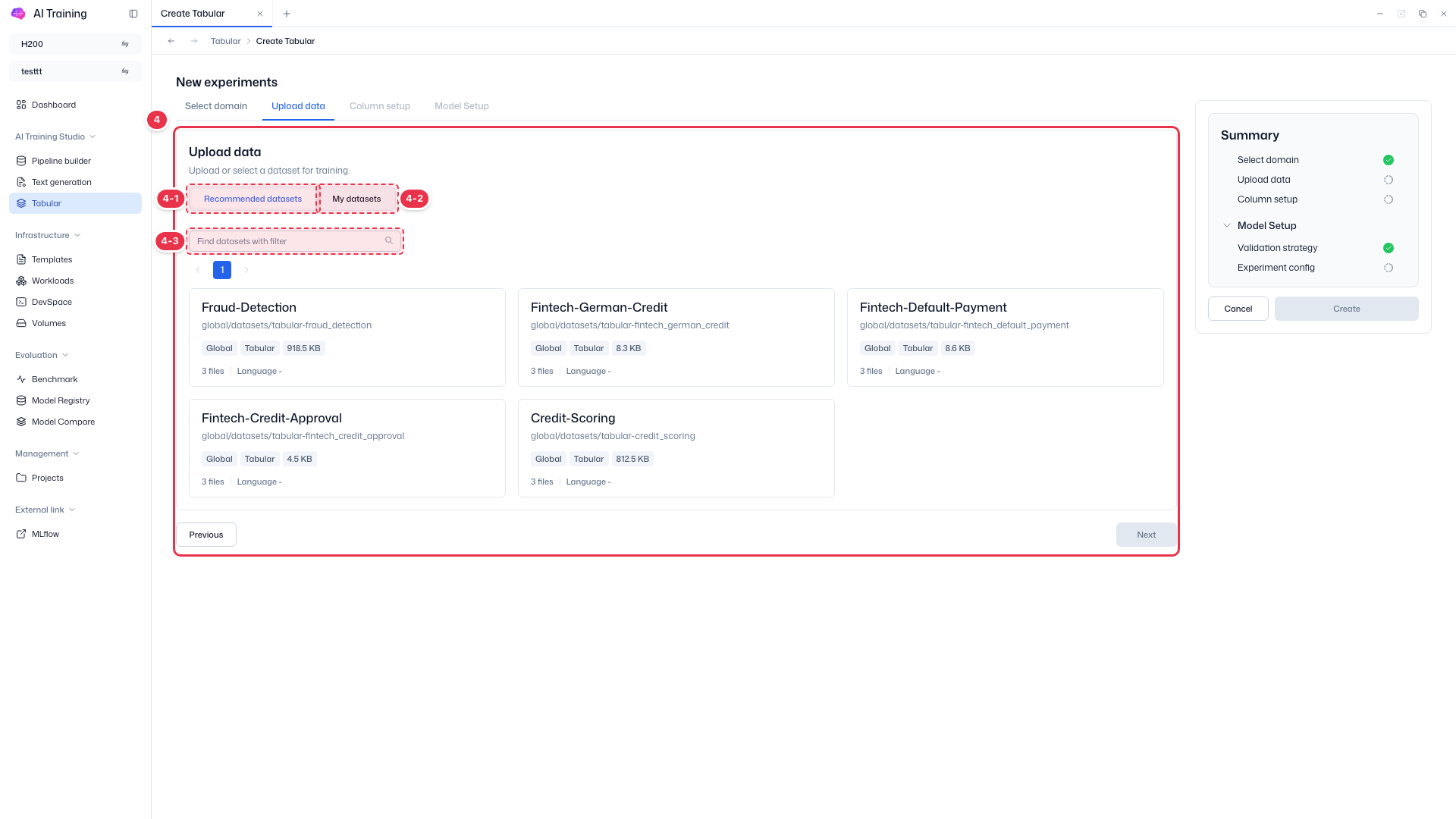Go back with the left arrow in breadcrumb bar
This screenshot has height=819, width=1456.
click(171, 41)
